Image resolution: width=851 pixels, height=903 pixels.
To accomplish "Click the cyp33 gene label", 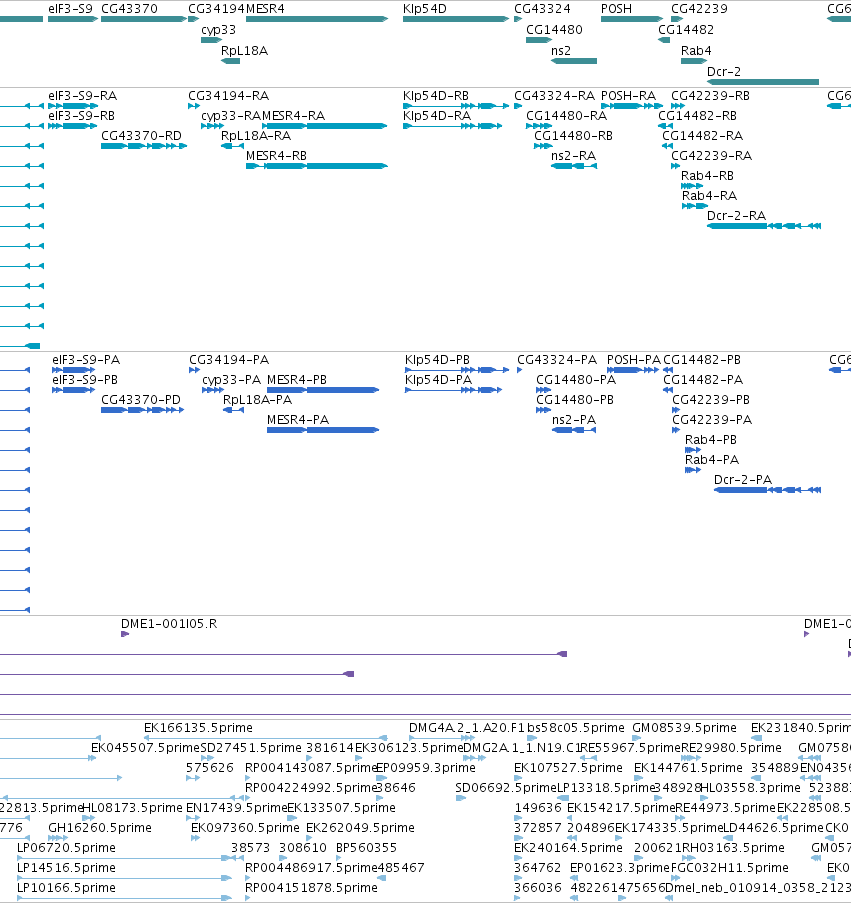I will tap(218, 30).
